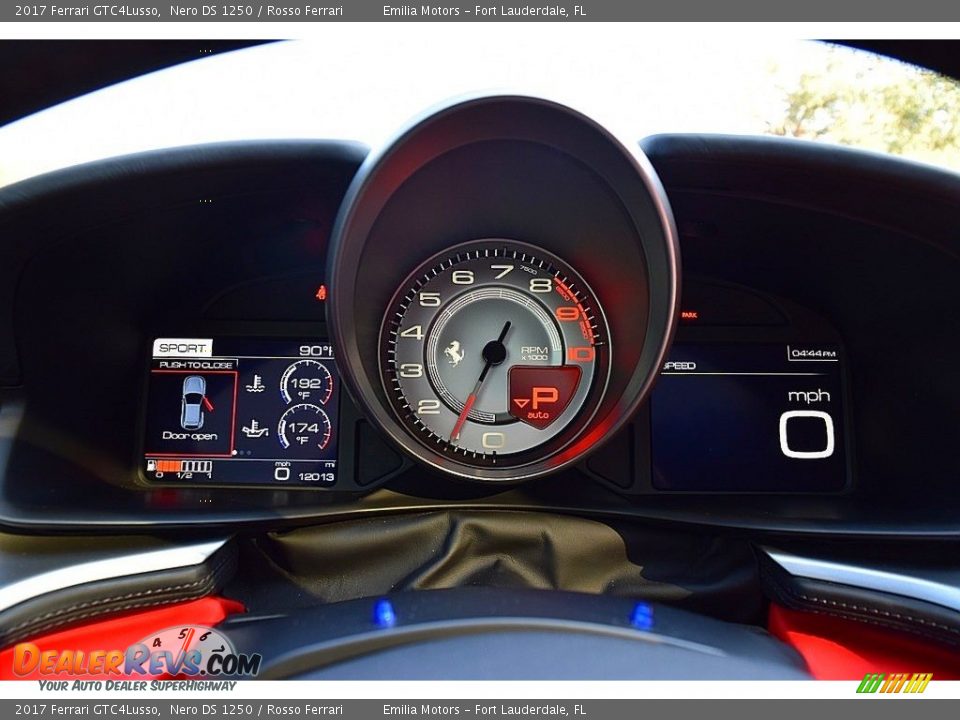Viewport: 960px width, 720px height.
Task: Click the red PARK warning light
Action: (x=689, y=315)
